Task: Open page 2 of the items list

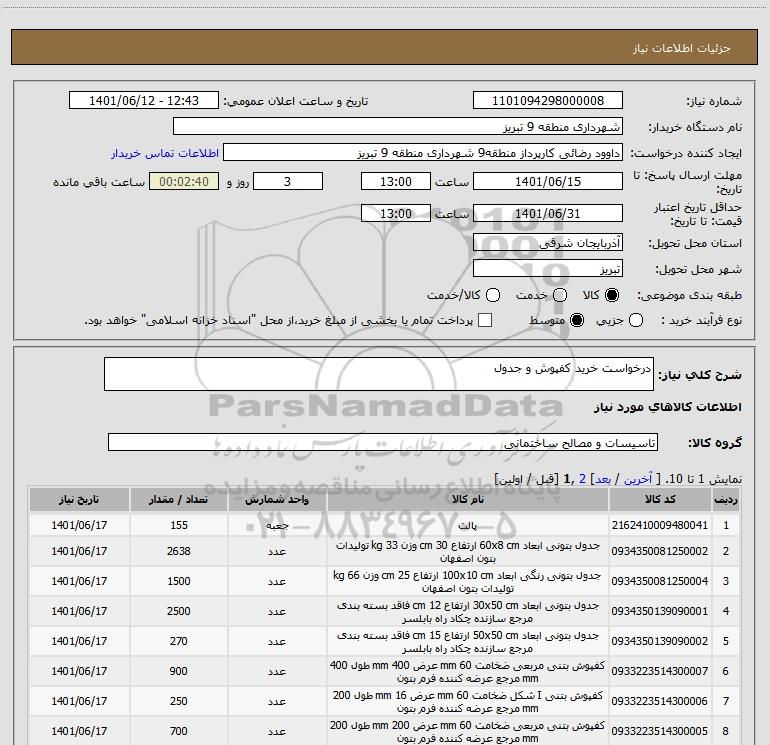Action: coord(582,479)
